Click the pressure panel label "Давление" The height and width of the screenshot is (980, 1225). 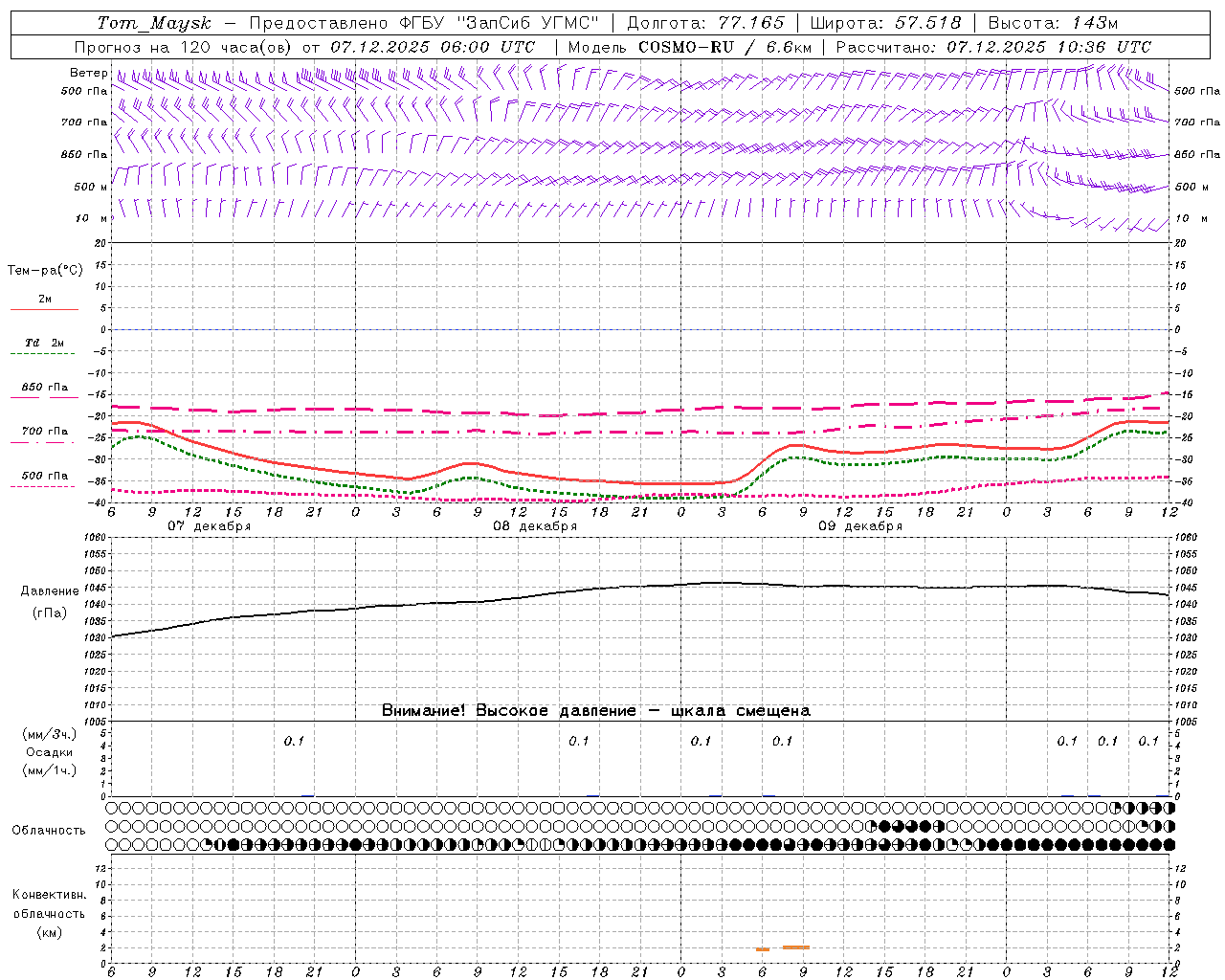(50, 591)
